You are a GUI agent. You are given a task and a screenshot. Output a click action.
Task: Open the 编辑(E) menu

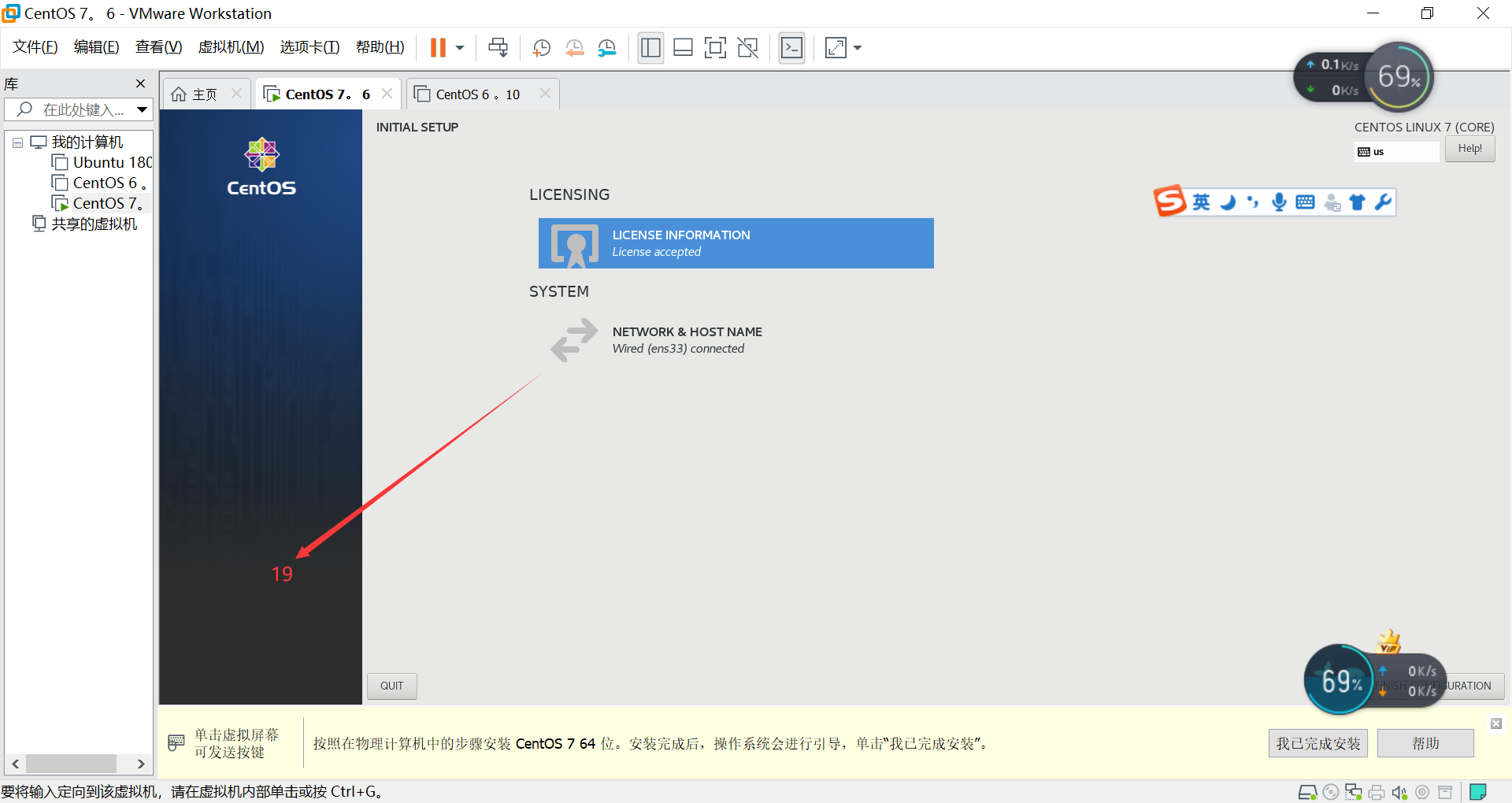97,47
